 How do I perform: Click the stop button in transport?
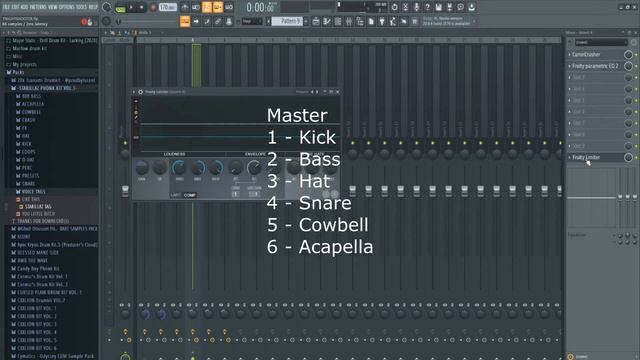coord(142,7)
